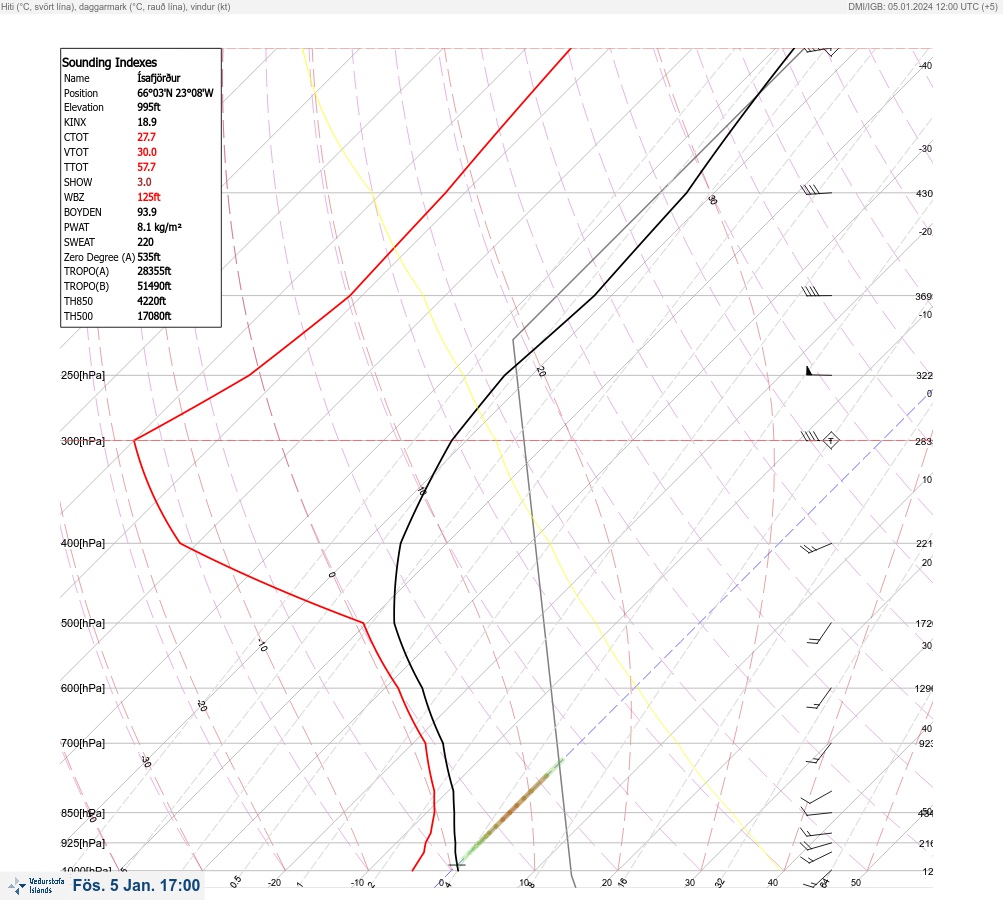
Task: Click the 'Sounding Indexes' title
Action: click(109, 62)
